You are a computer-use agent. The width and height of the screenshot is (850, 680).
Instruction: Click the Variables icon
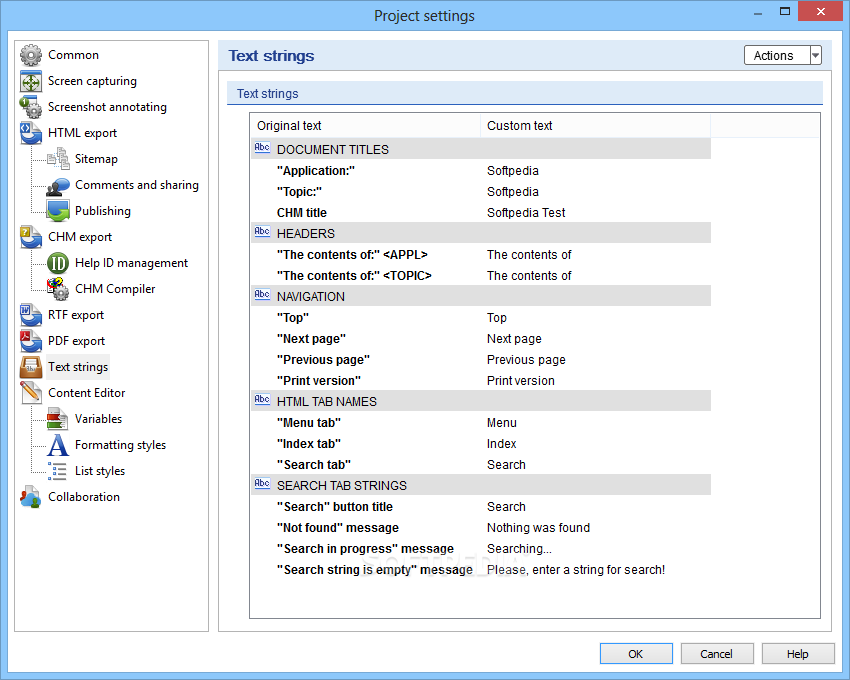58,419
